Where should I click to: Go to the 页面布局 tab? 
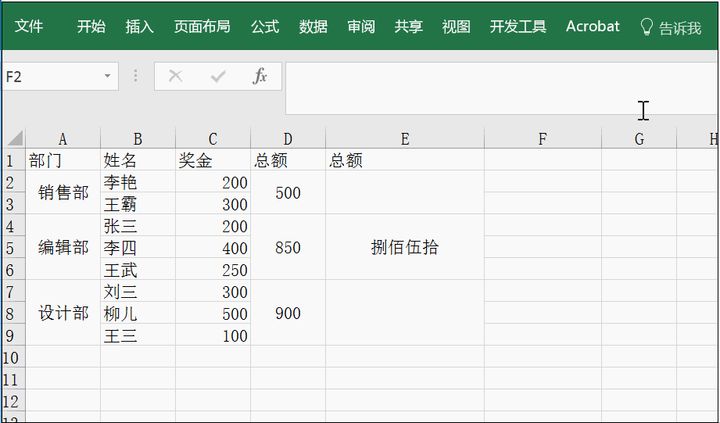201,27
